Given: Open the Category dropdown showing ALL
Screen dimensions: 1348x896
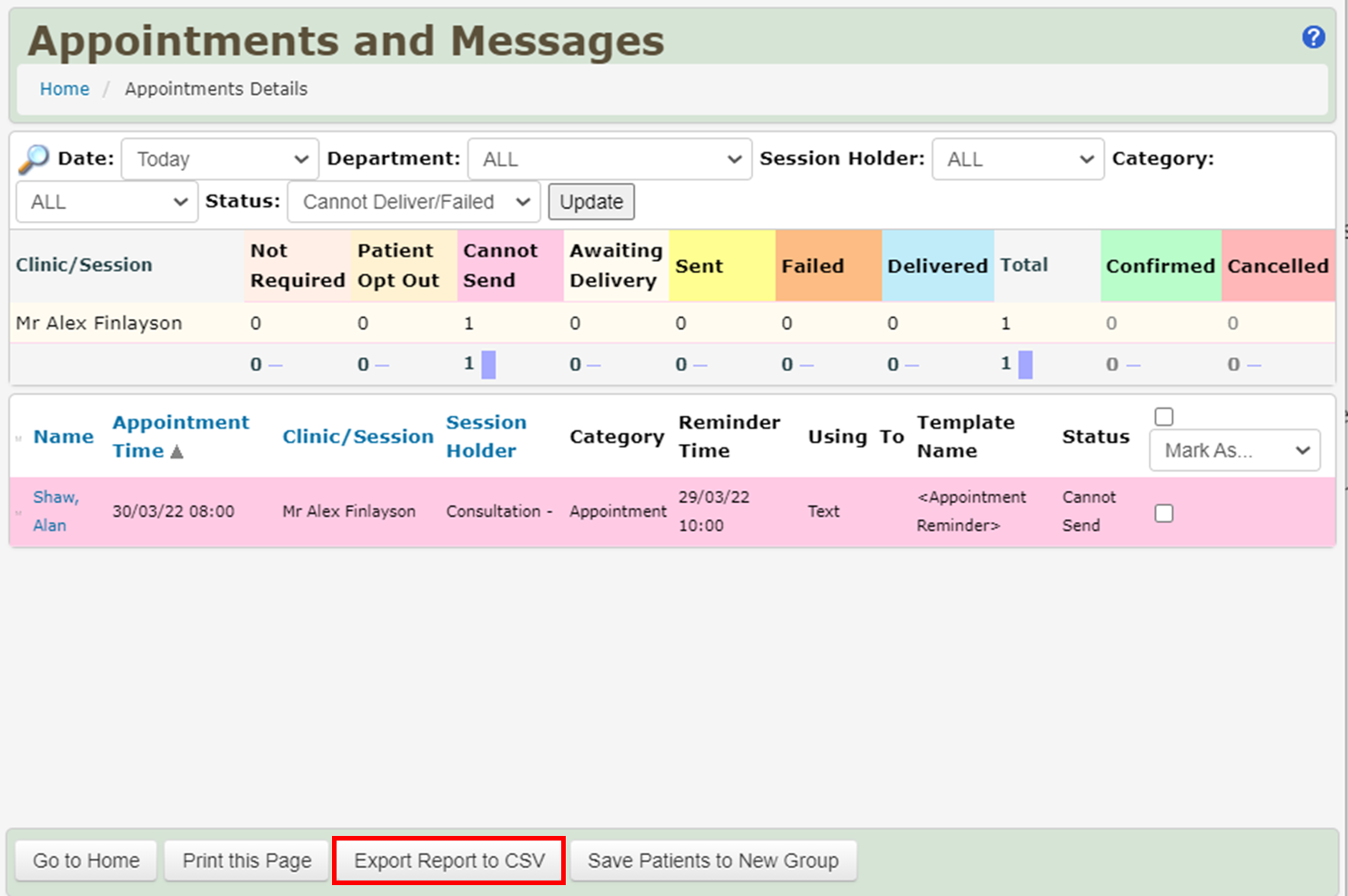Looking at the screenshot, I should click(106, 202).
